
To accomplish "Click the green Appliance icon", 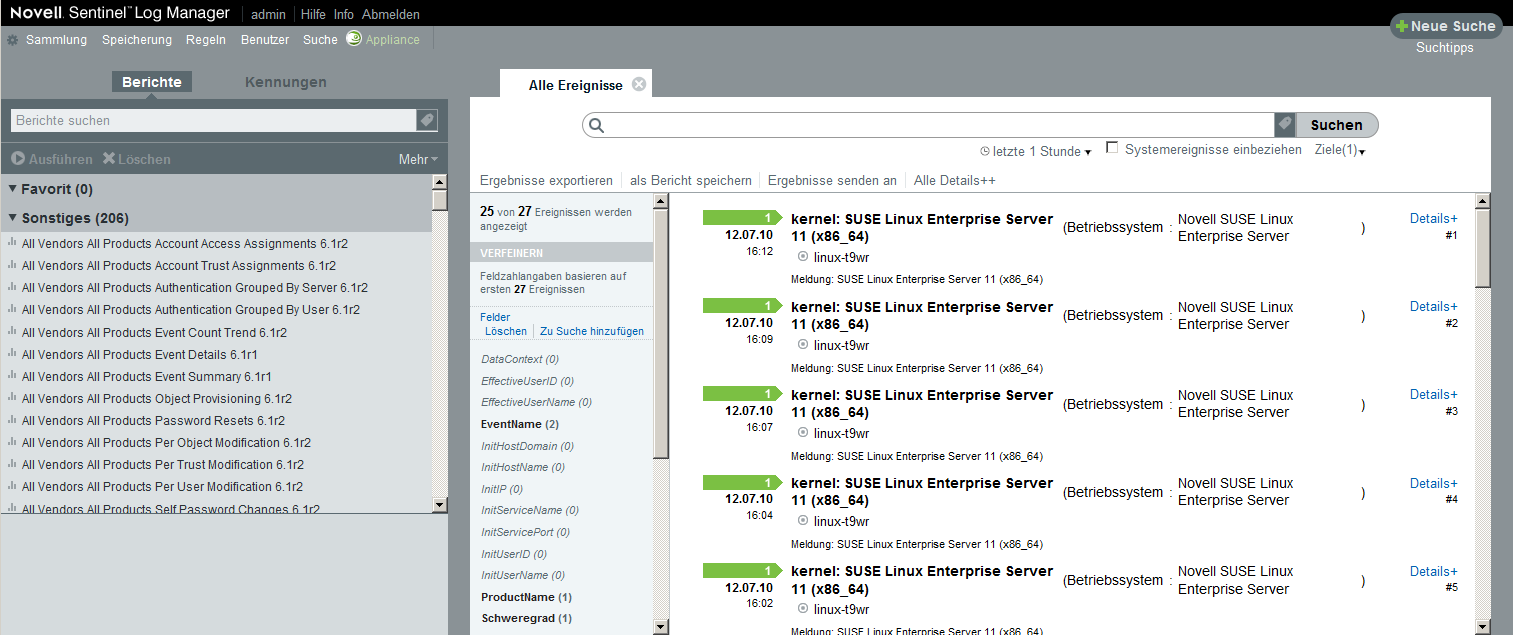I will coord(354,39).
